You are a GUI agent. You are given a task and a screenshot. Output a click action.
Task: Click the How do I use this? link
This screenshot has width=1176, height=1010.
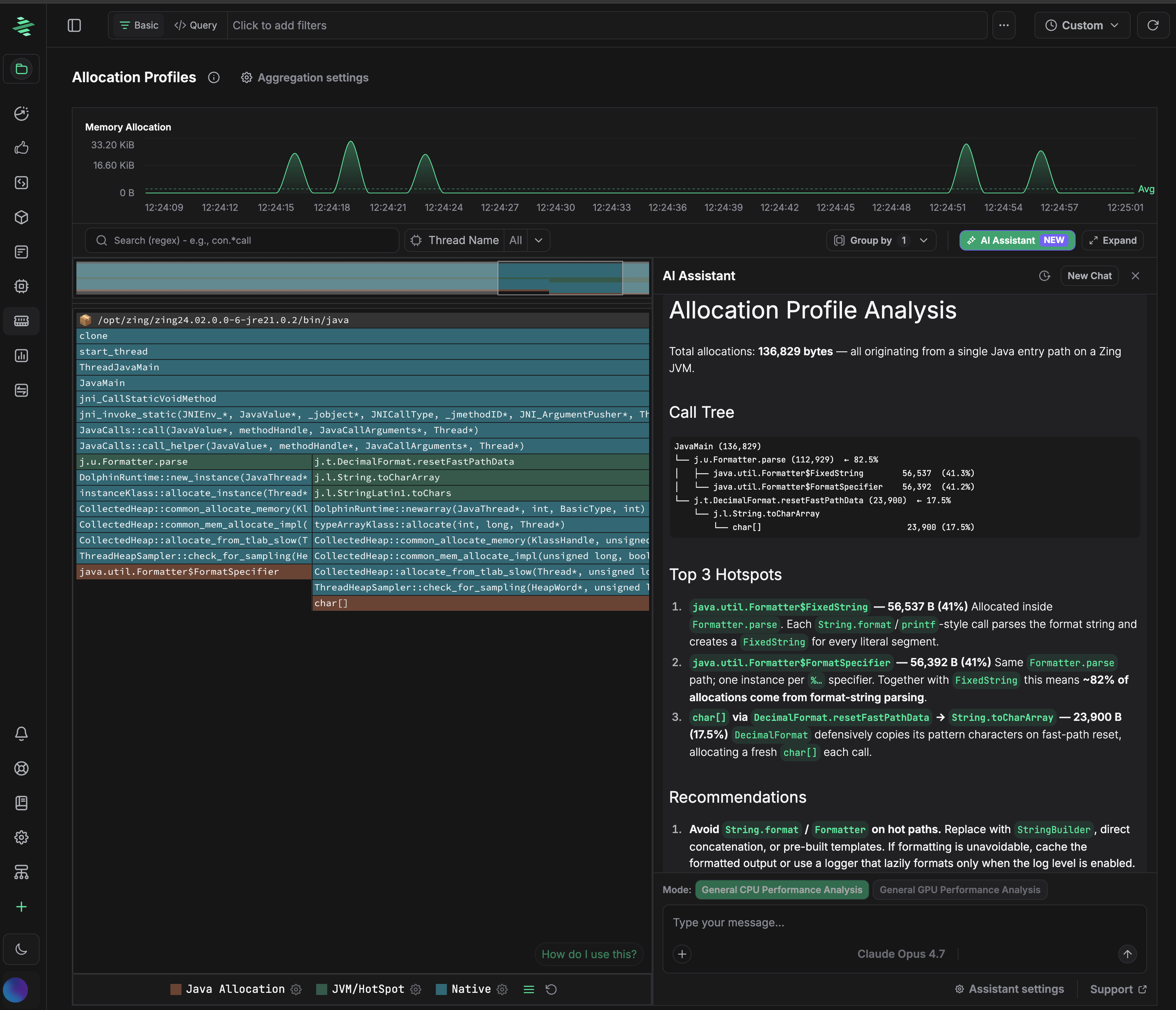(x=589, y=954)
